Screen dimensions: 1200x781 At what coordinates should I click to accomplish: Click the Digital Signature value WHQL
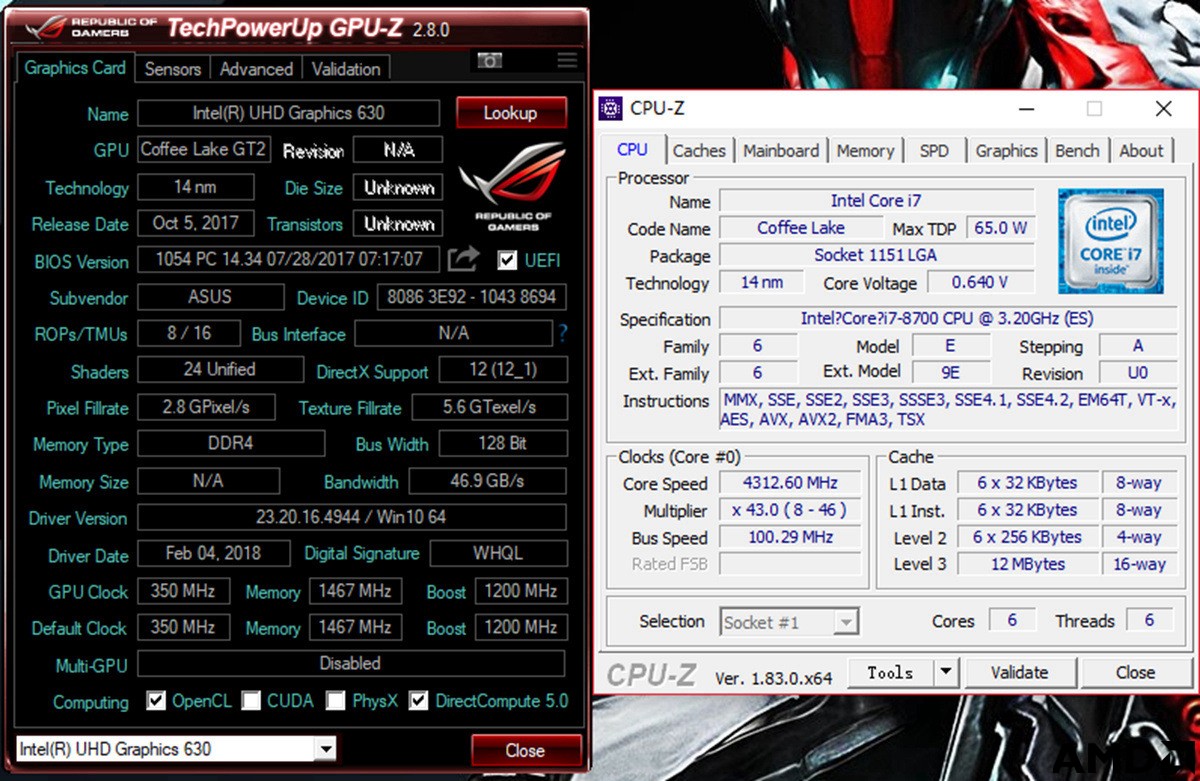tap(498, 553)
